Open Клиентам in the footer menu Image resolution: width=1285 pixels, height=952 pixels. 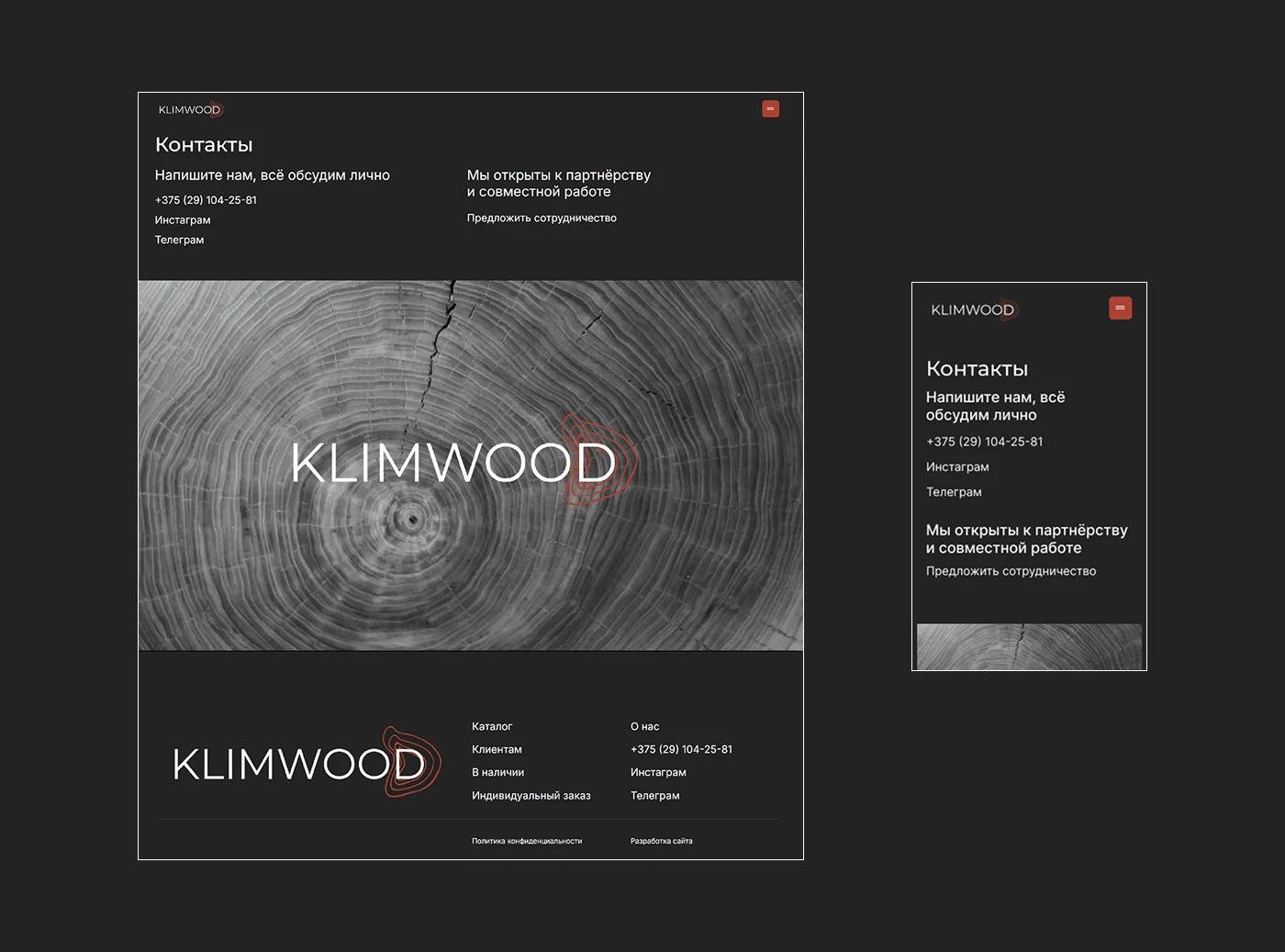[497, 749]
